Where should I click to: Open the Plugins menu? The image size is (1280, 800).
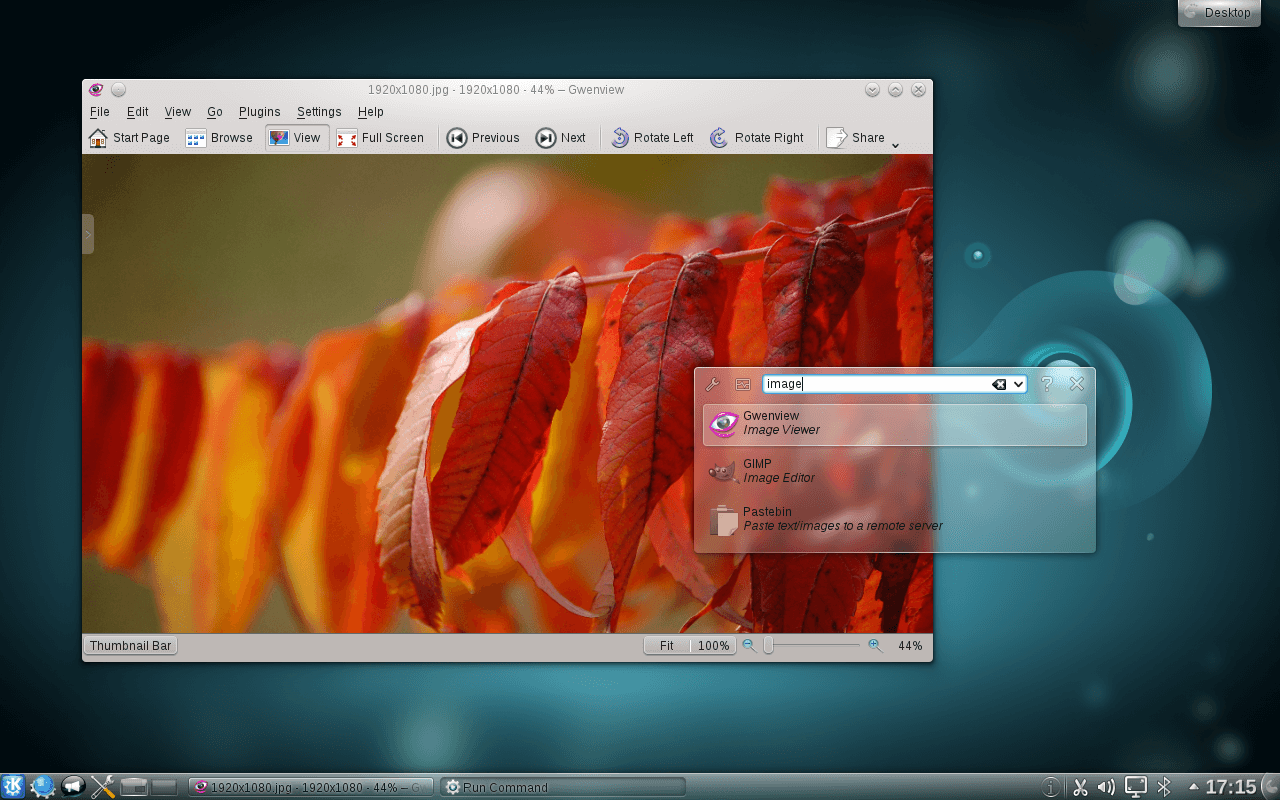pos(259,112)
